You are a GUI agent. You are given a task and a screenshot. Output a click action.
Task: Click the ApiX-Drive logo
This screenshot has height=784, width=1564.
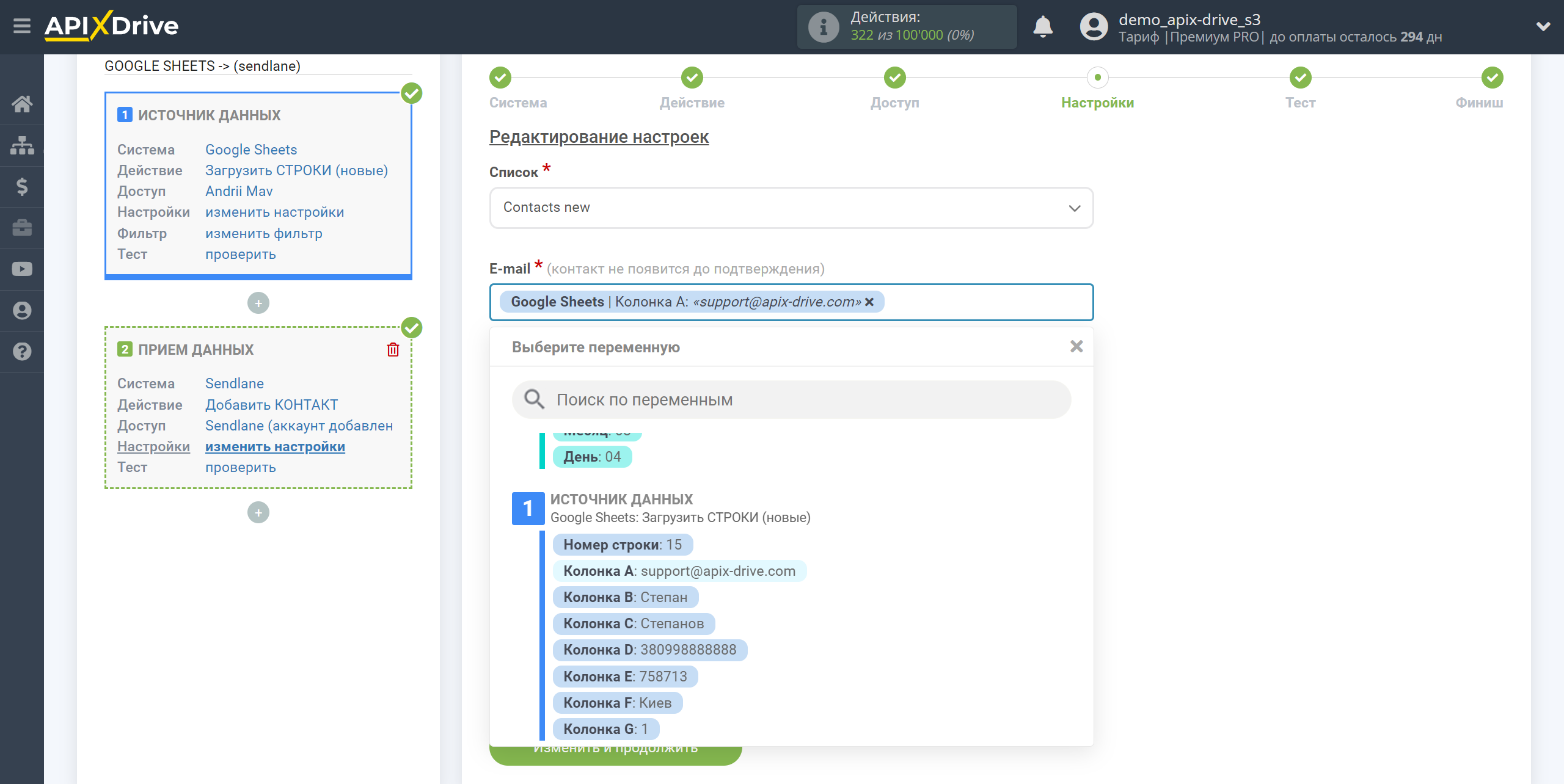click(x=111, y=26)
